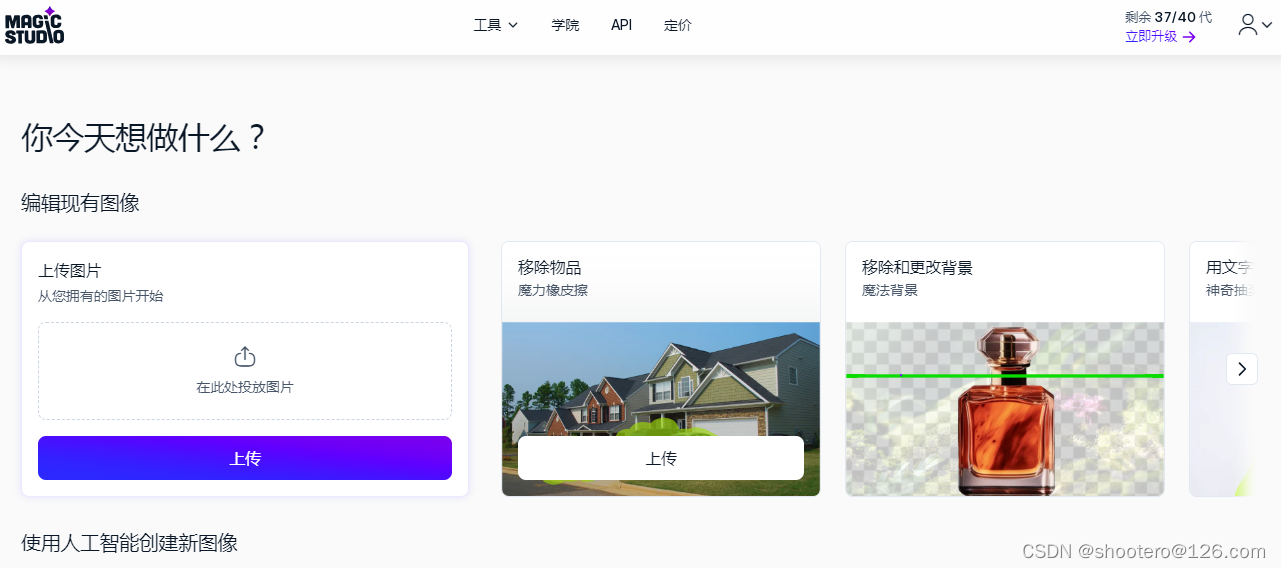Click the 使用人工智能创建新图像 heading

pos(130,543)
